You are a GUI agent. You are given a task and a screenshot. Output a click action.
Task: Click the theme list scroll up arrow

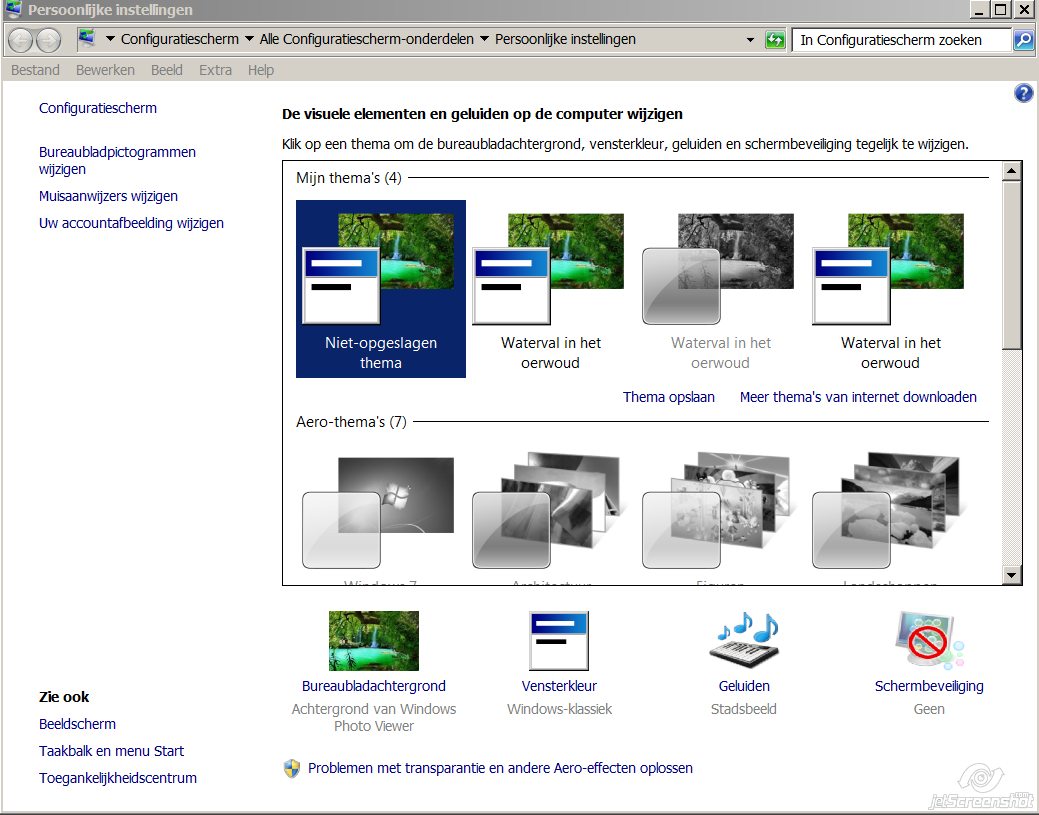coord(1011,171)
